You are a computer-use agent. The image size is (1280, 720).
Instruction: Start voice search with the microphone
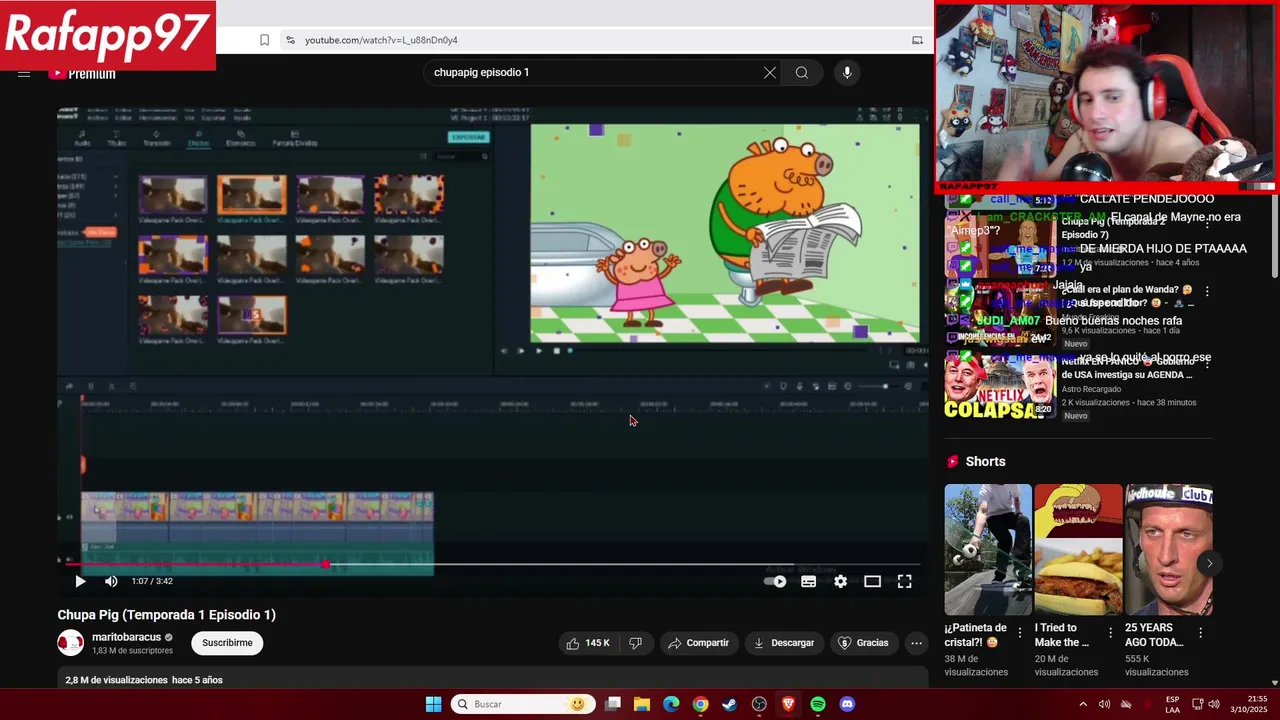[847, 72]
